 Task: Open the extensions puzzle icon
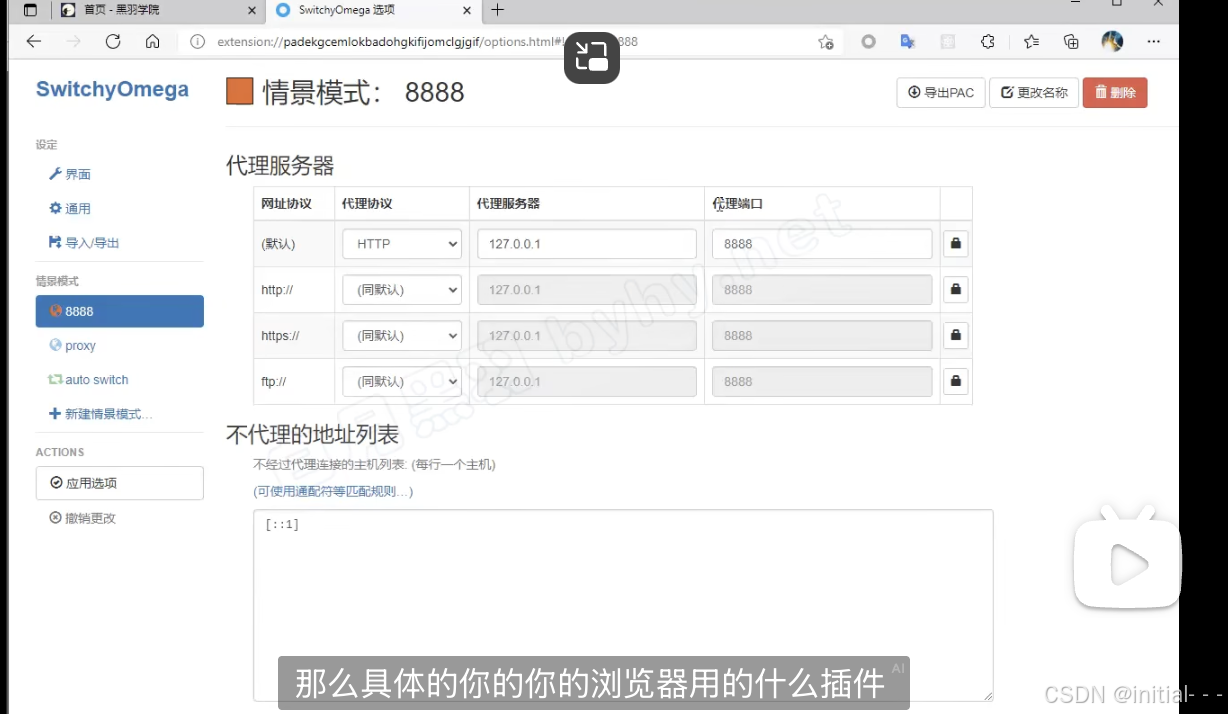(988, 42)
